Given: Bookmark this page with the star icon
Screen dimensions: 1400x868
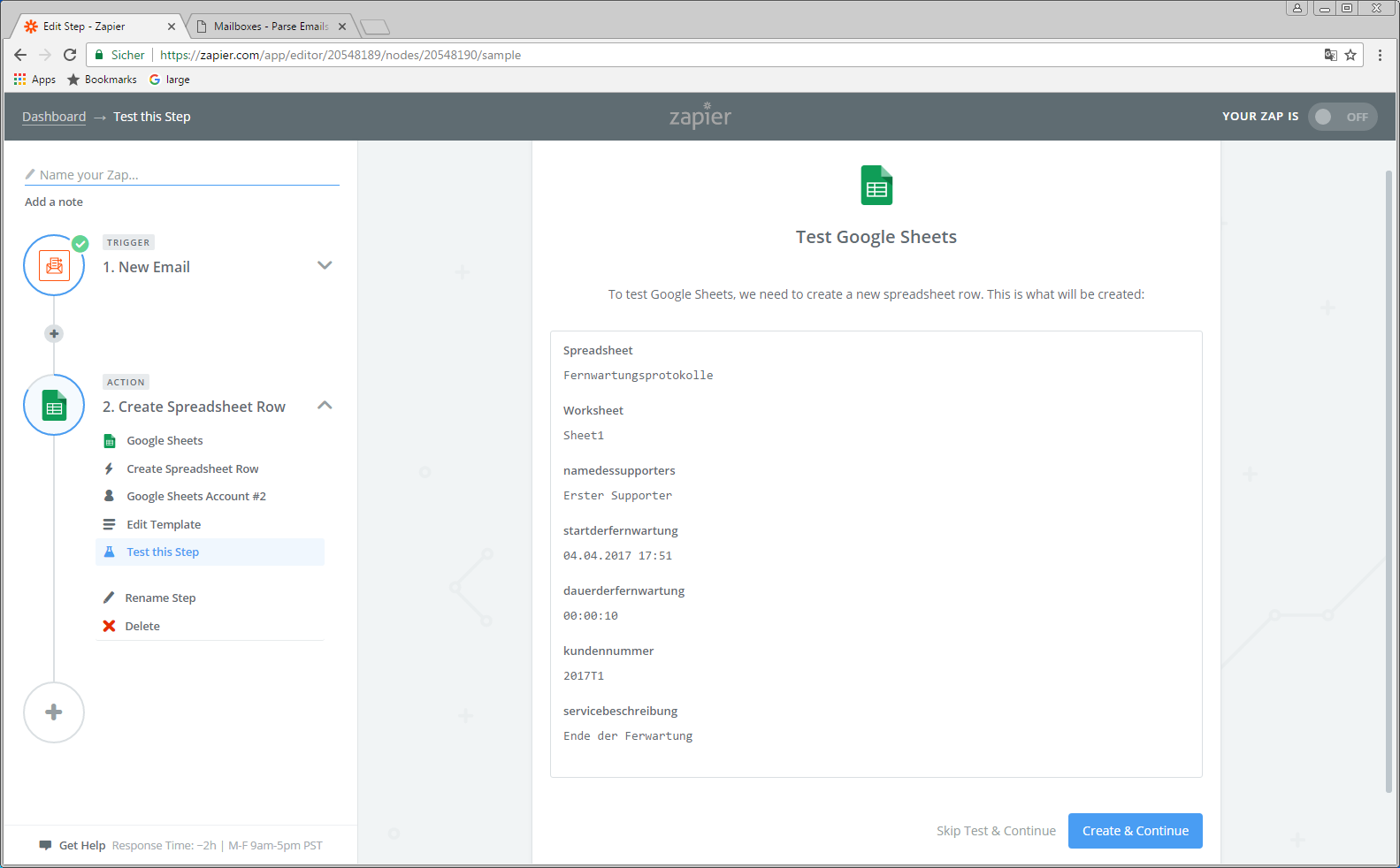Looking at the screenshot, I should coord(1350,55).
